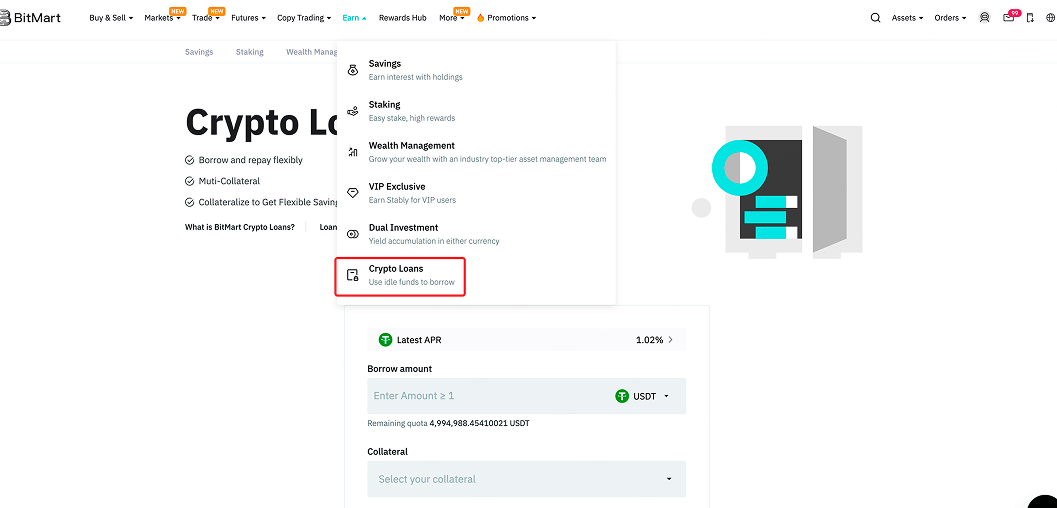Select Dual Investment in the Earn menu
The image size is (1057, 508).
476,234
